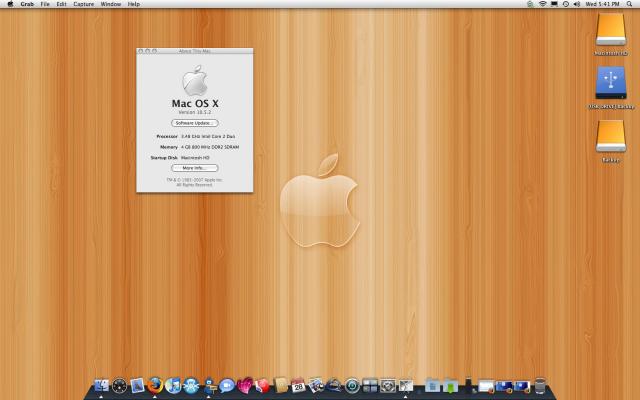Viewport: 640px width, 400px height.
Task: Open Finder from the Dock
Action: pos(101,385)
